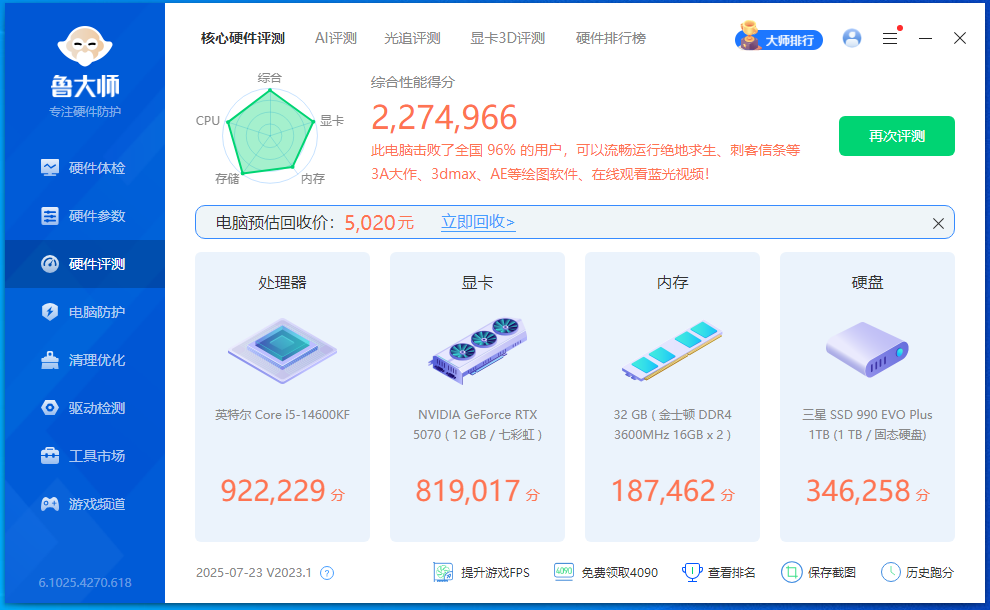Click the hard disk score 346,258
The image size is (990, 610).
(x=858, y=491)
